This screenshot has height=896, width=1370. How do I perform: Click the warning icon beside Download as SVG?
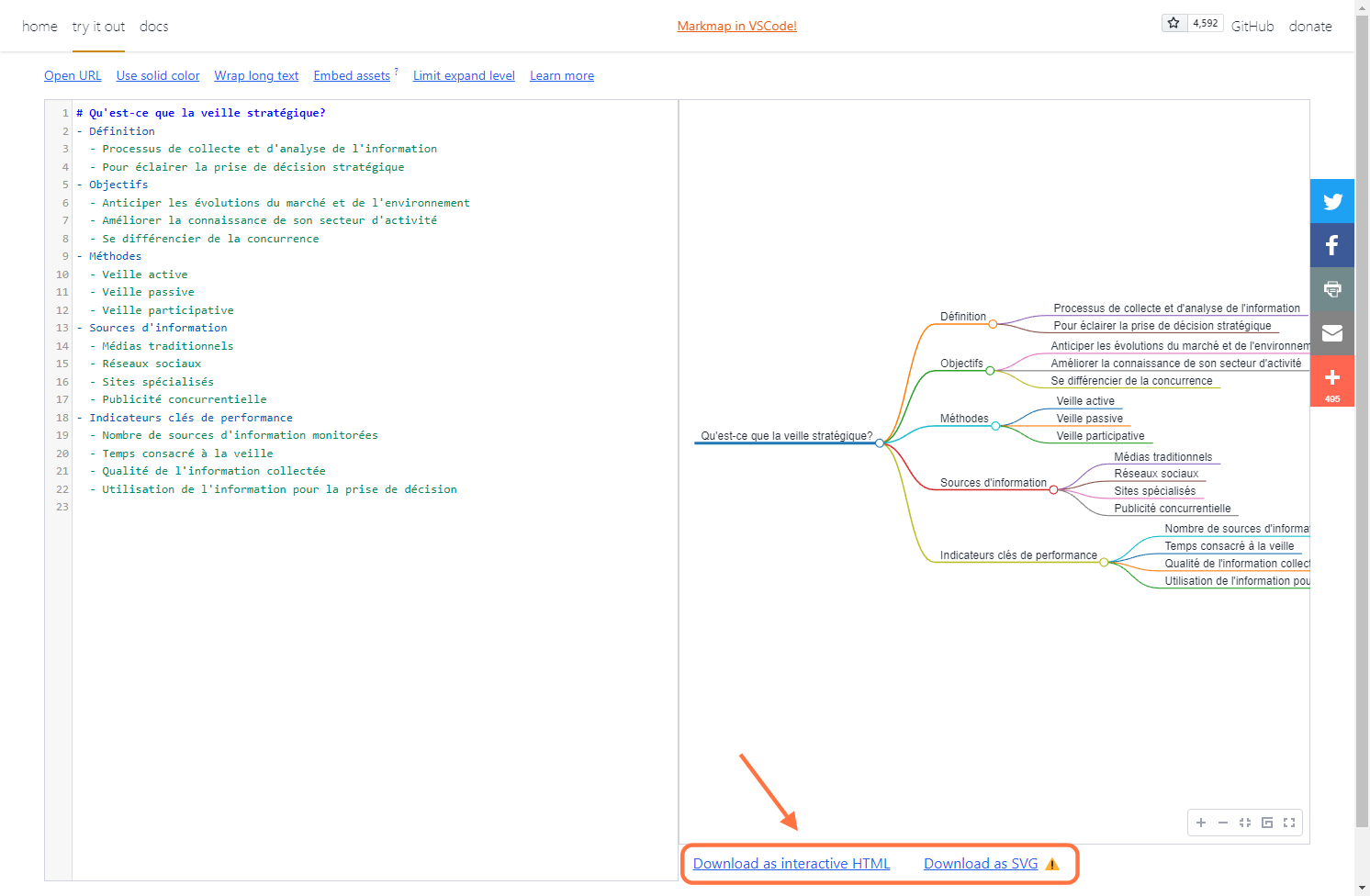[x=1052, y=864]
